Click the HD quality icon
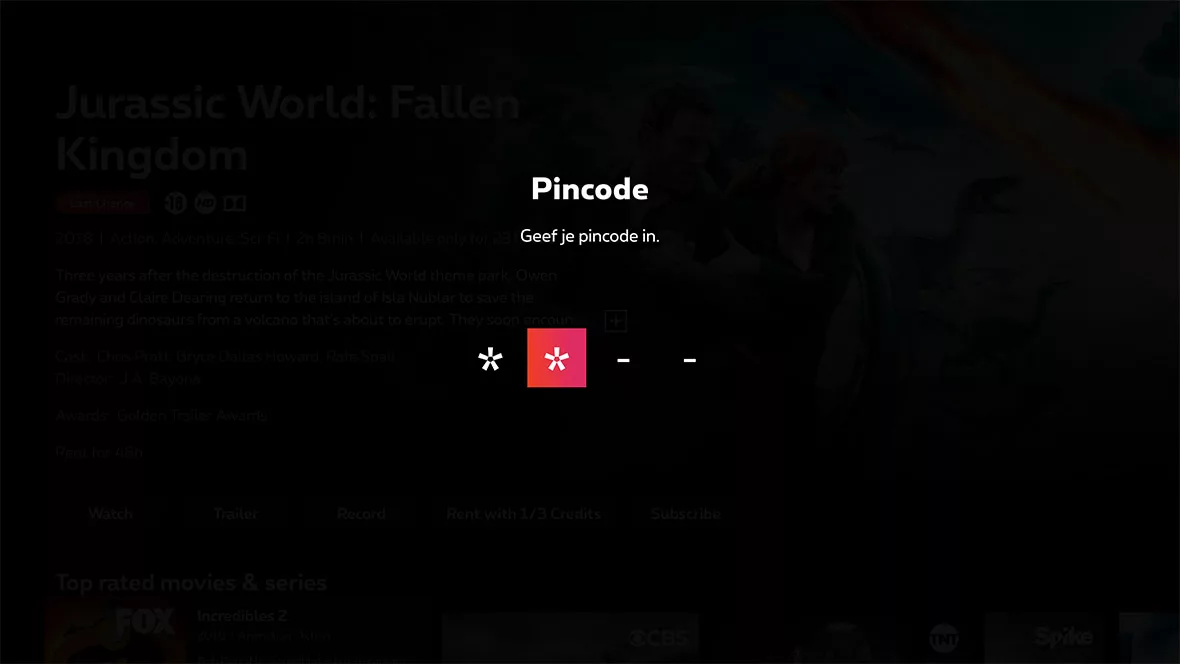This screenshot has width=1180, height=664. pyautogui.click(x=205, y=203)
